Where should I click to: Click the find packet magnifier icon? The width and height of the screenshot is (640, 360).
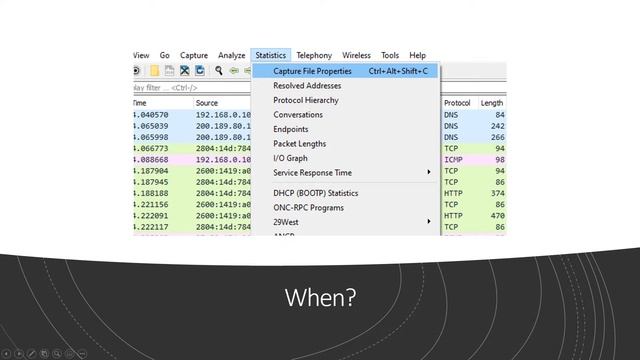pos(219,71)
